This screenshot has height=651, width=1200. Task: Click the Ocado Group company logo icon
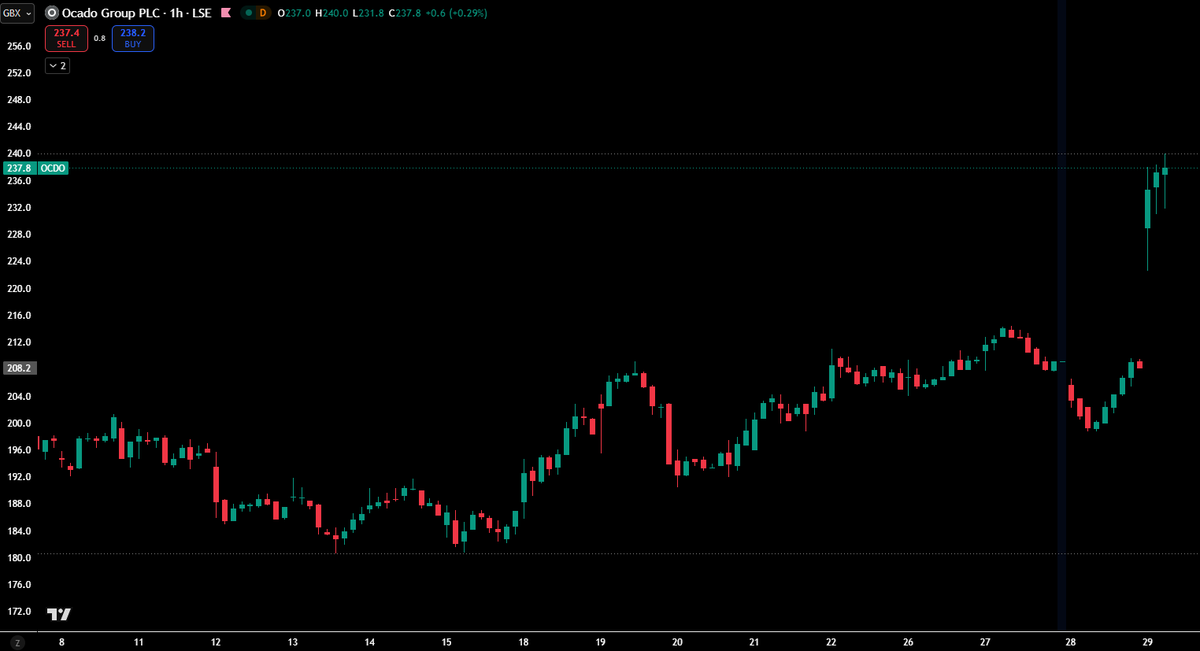coord(51,13)
